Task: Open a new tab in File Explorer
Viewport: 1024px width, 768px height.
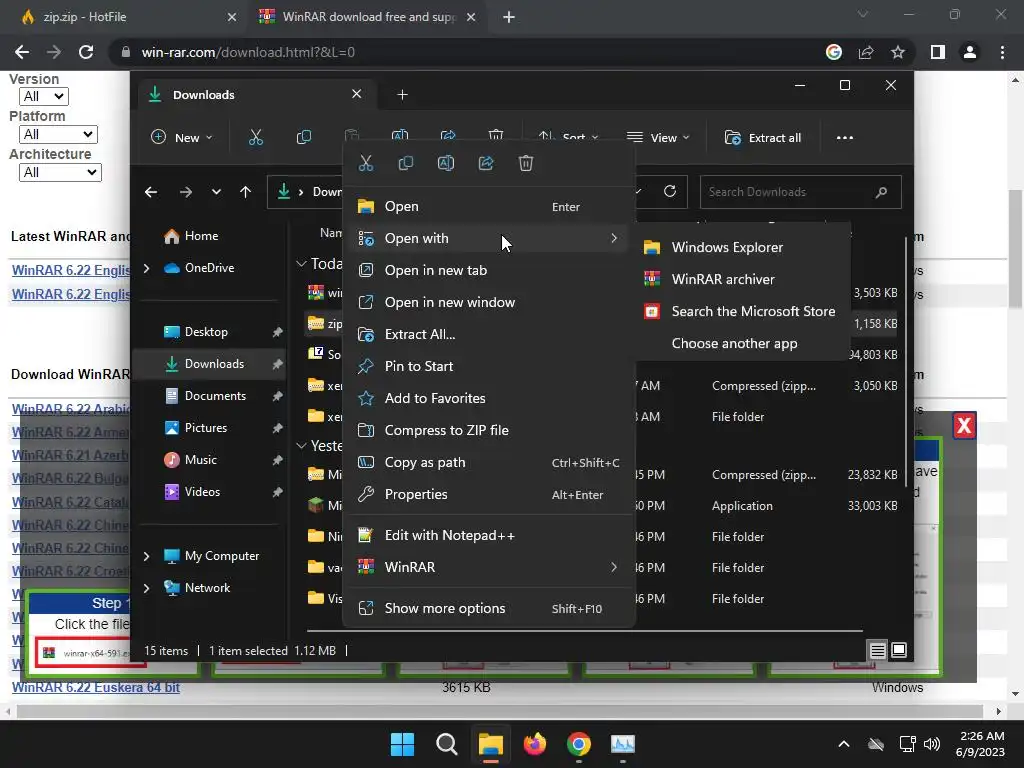Action: pyautogui.click(x=402, y=95)
